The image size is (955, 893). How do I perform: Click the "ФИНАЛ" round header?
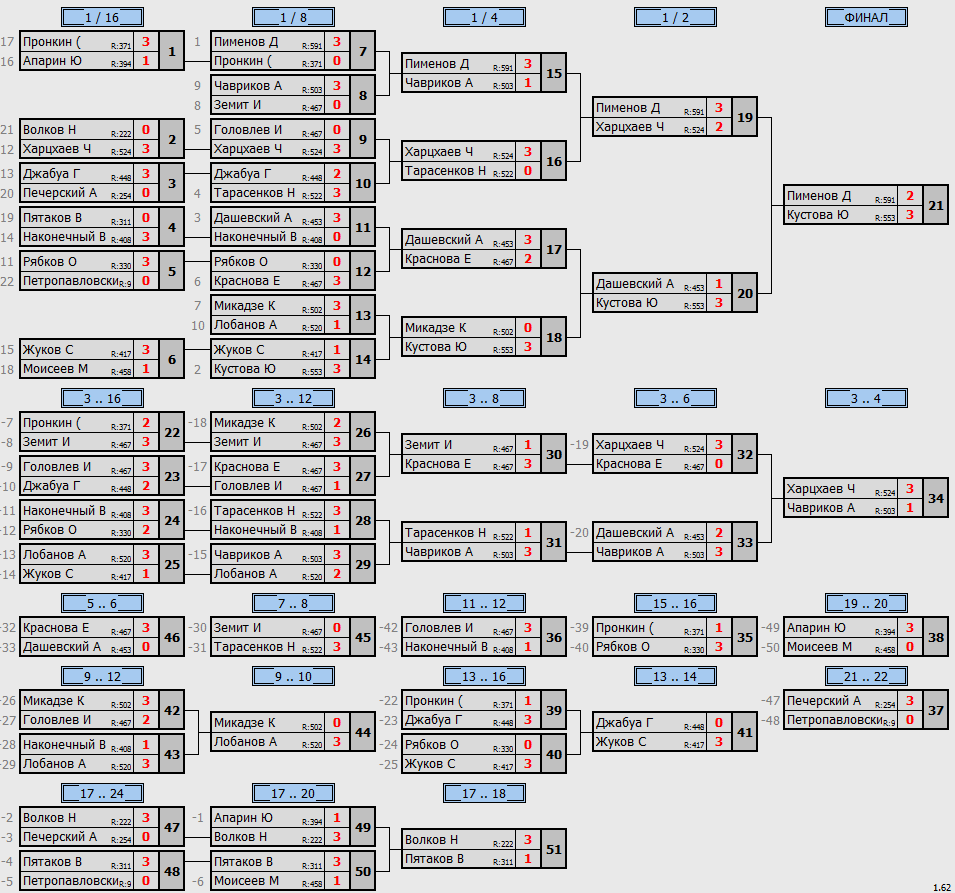(x=866, y=17)
